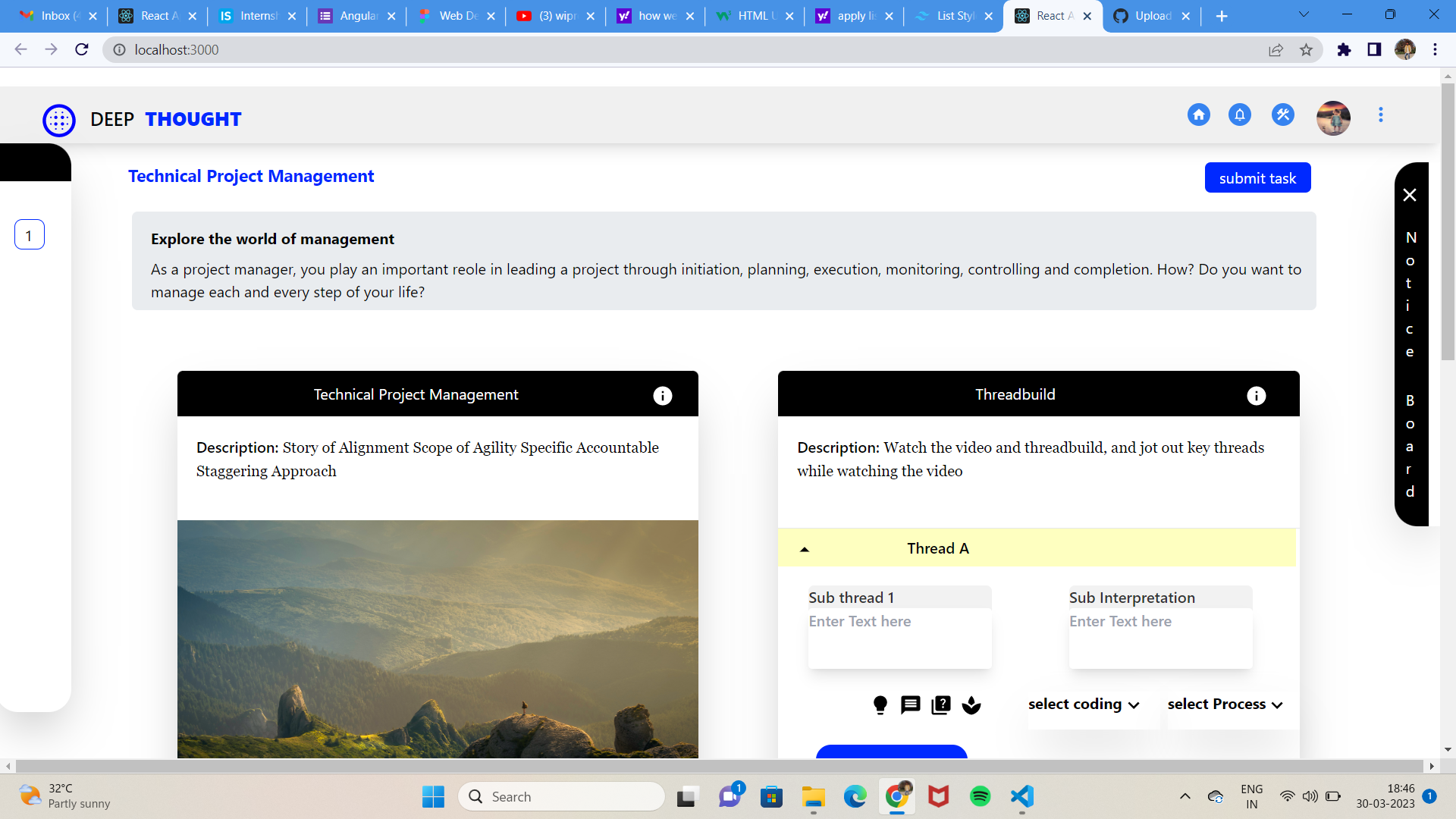Click the chat message icon under subthread
Viewport: 1456px width, 819px height.
pyautogui.click(x=910, y=705)
